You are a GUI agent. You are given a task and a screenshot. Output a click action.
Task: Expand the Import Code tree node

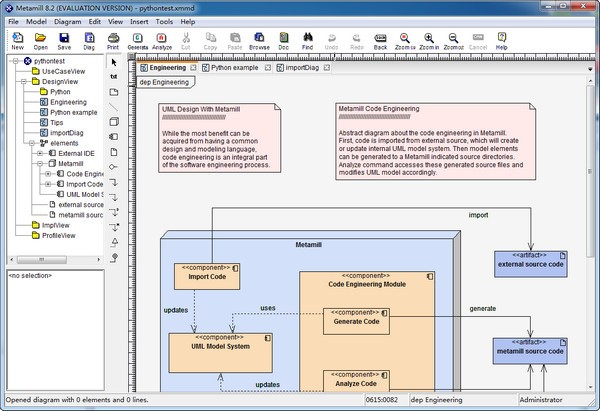tap(48, 184)
